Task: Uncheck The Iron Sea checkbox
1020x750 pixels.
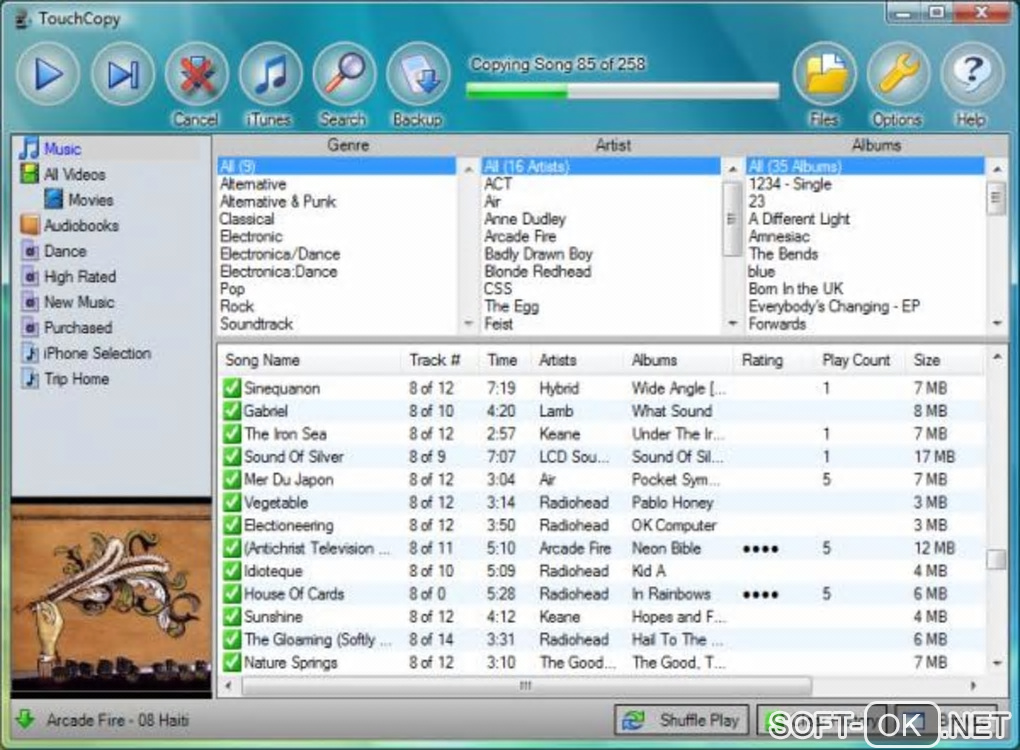Action: pos(232,434)
